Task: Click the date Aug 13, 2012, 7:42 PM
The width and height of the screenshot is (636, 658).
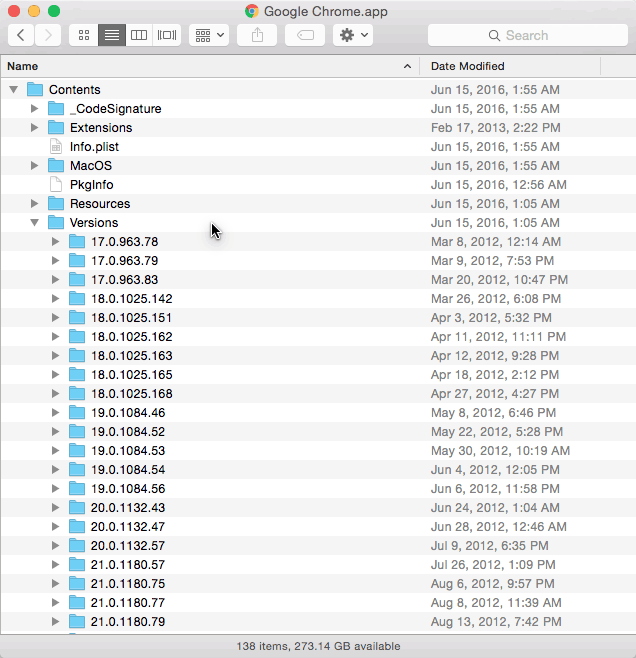Action: point(496,621)
